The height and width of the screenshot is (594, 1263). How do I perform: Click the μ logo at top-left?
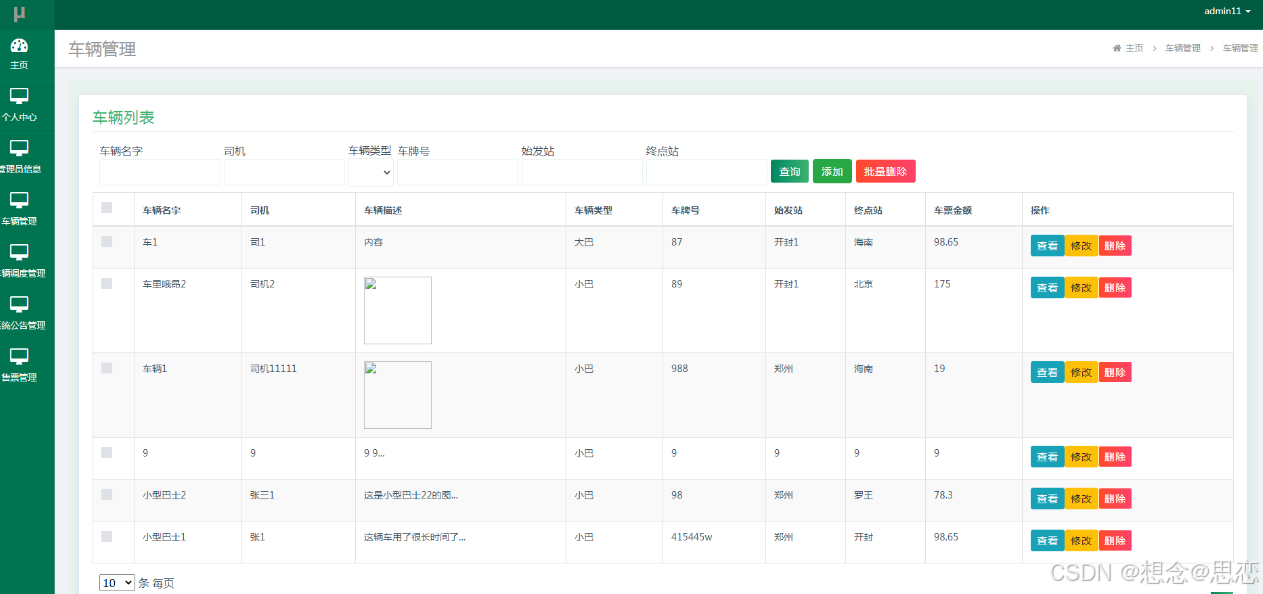pyautogui.click(x=19, y=14)
